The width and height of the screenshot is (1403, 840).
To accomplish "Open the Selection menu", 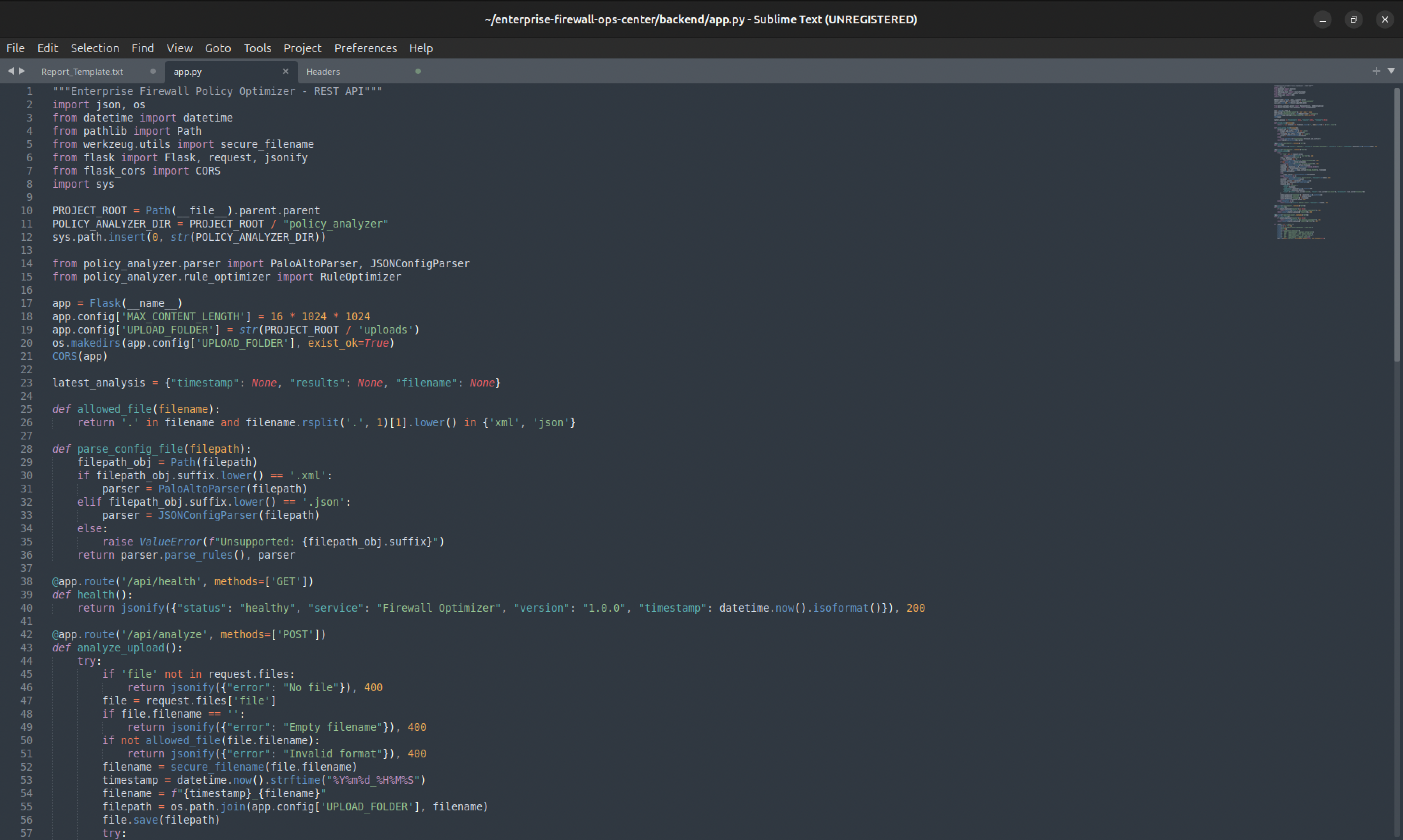I will point(95,48).
